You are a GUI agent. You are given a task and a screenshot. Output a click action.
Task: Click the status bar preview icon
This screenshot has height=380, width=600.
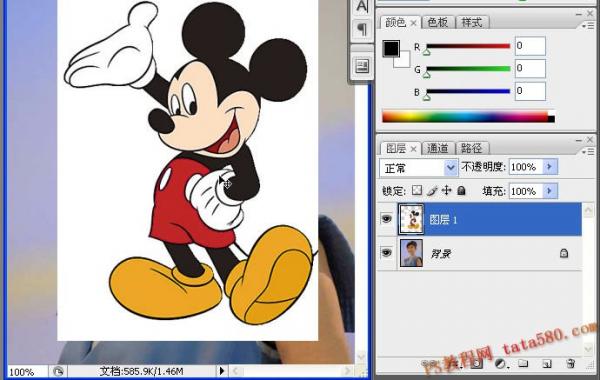click(58, 372)
